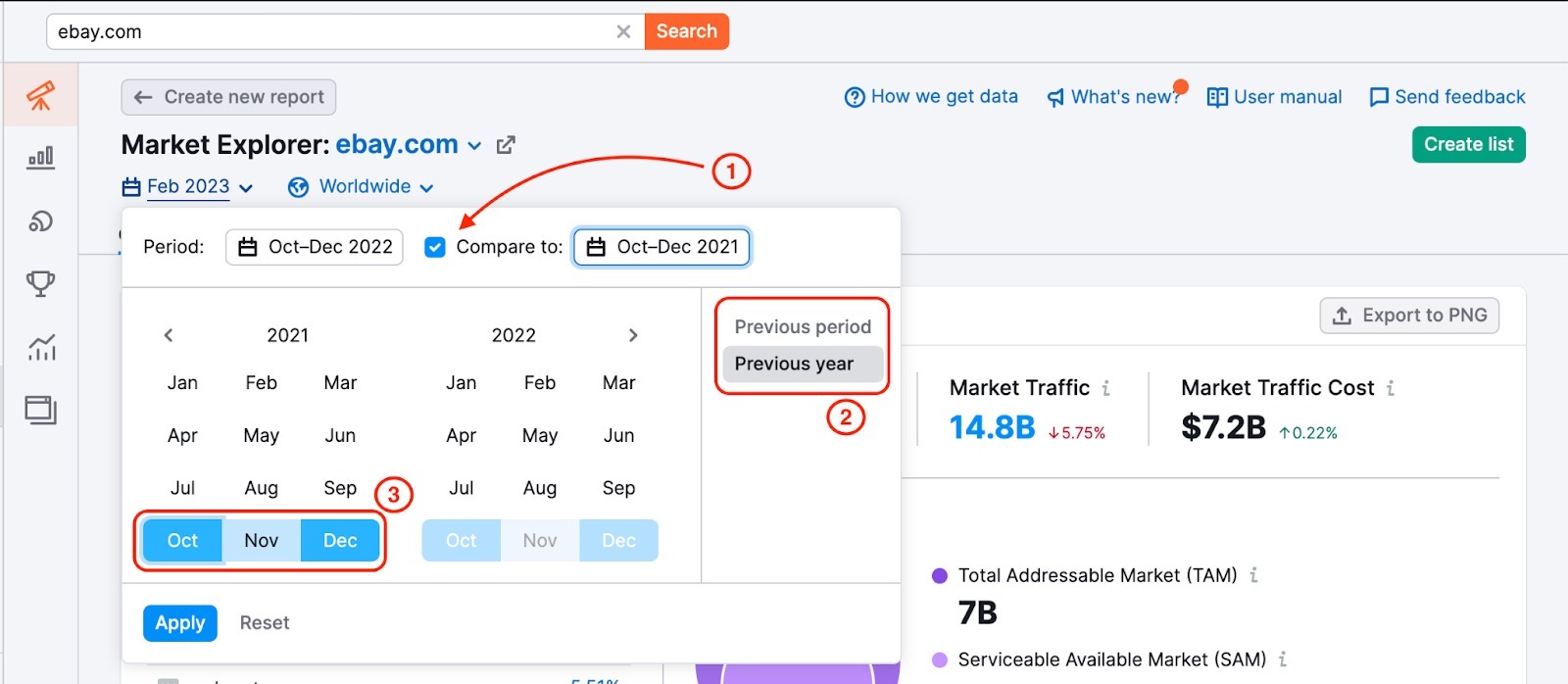The image size is (1568, 684).
Task: Select Previous period option
Action: coord(803,326)
